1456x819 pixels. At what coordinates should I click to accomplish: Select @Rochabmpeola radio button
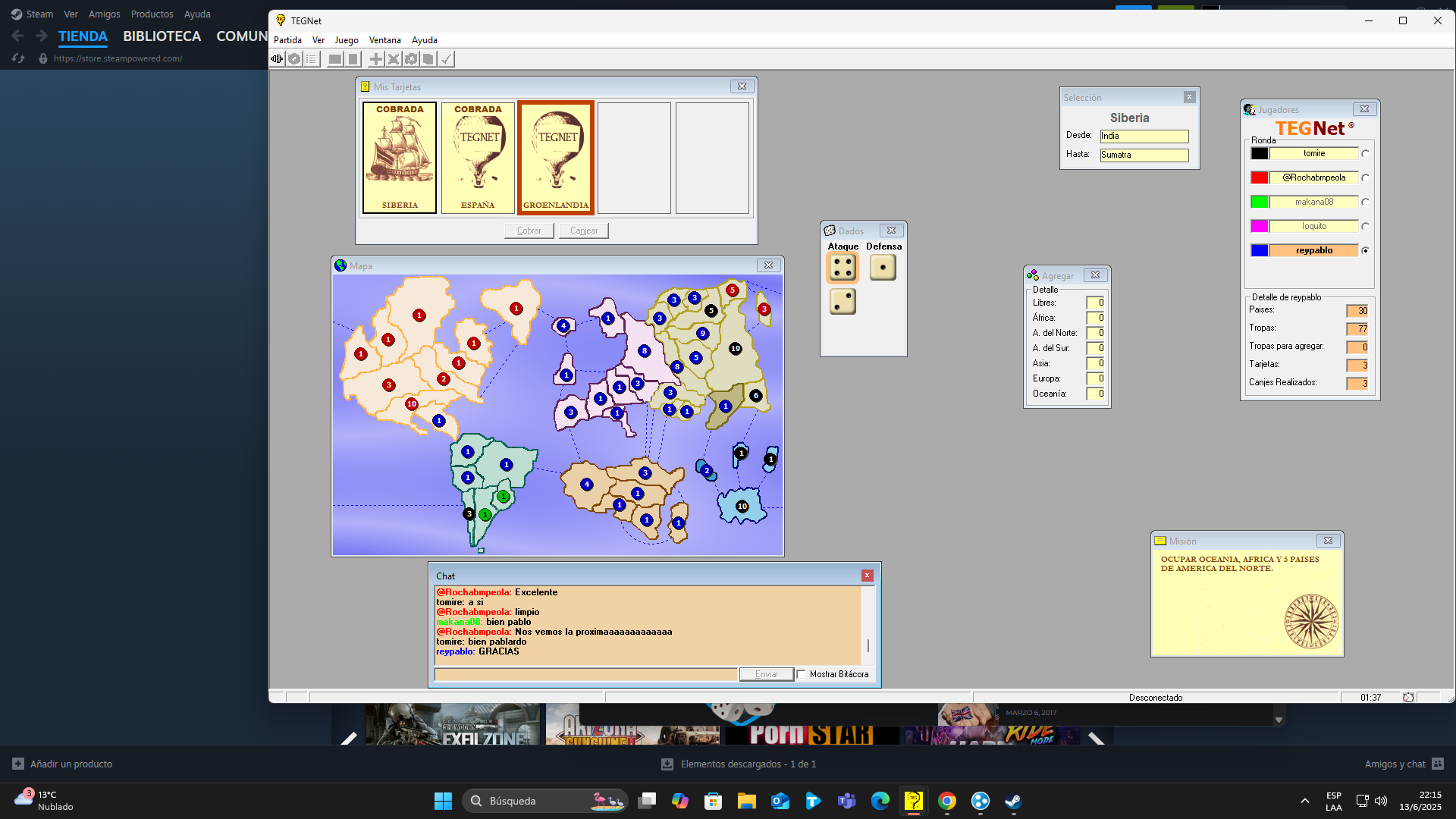(x=1365, y=178)
